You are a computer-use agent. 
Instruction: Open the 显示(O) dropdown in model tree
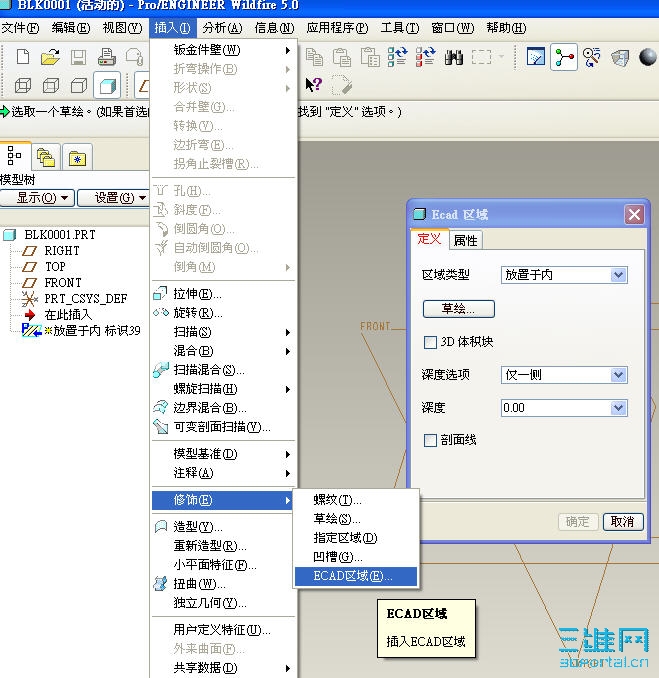(x=38, y=198)
